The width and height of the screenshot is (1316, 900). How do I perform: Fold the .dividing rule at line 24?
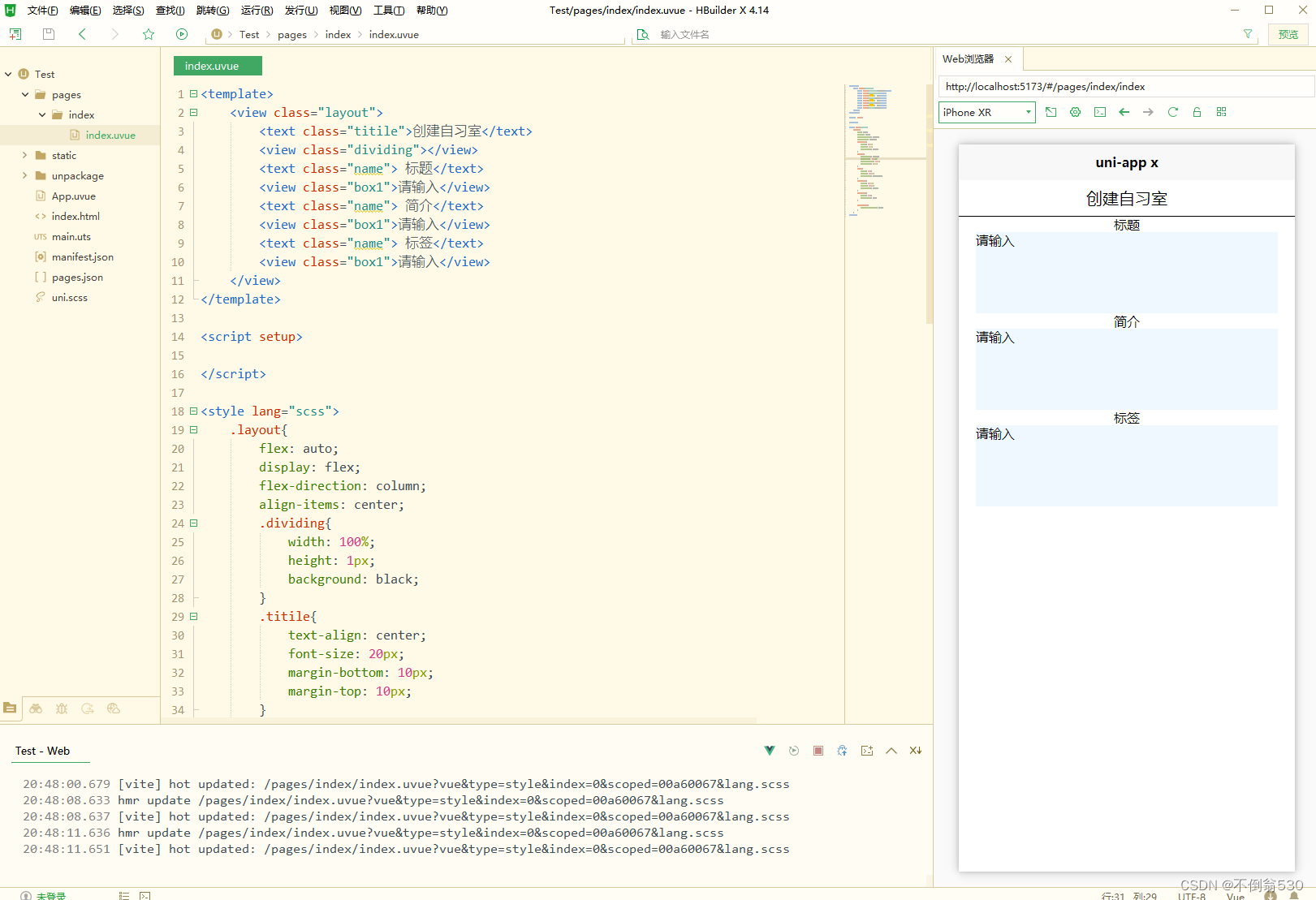[x=194, y=523]
